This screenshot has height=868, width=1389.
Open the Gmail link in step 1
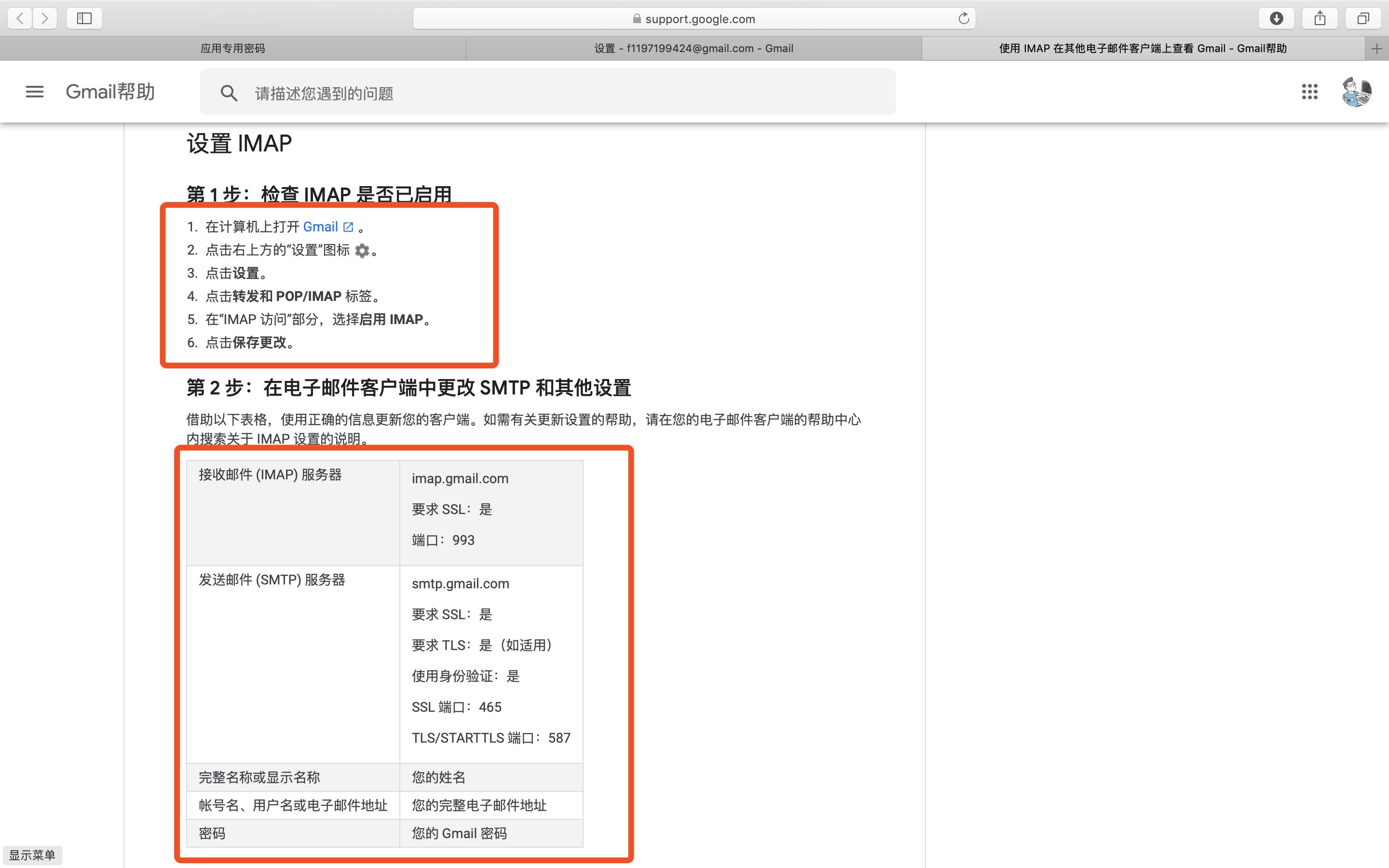pyautogui.click(x=322, y=227)
